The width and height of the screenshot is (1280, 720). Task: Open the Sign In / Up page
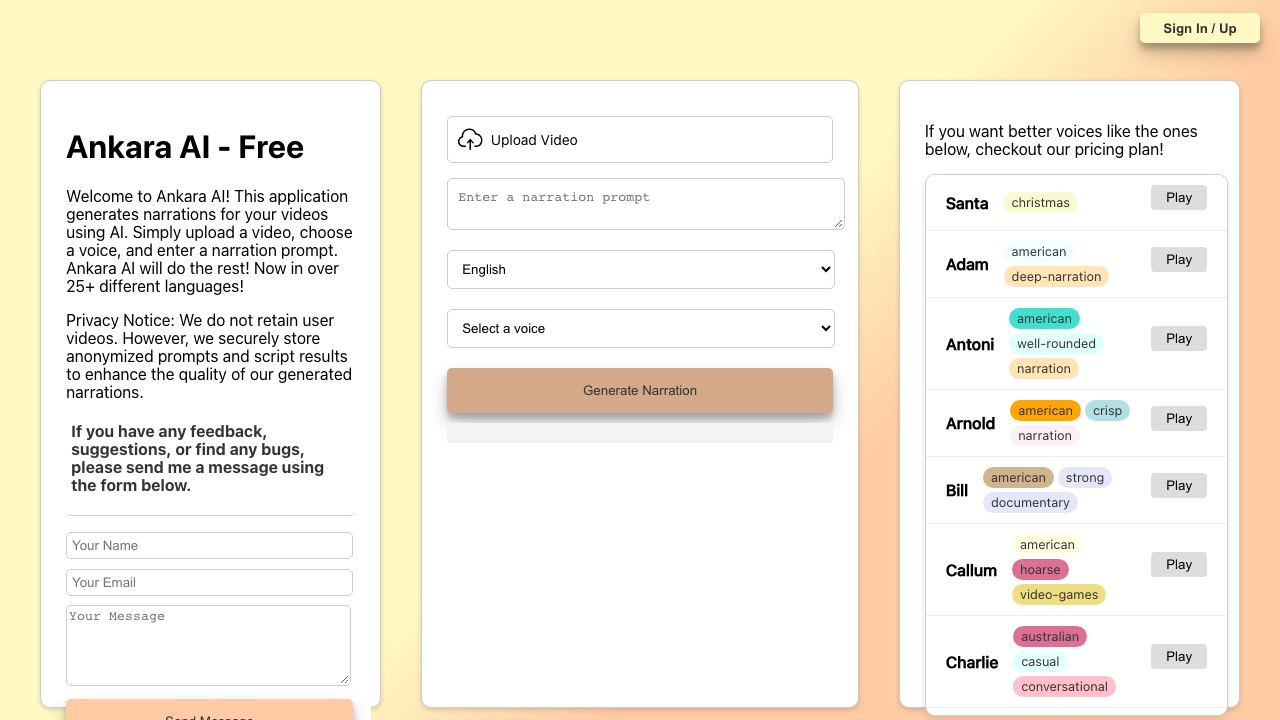(x=1199, y=28)
